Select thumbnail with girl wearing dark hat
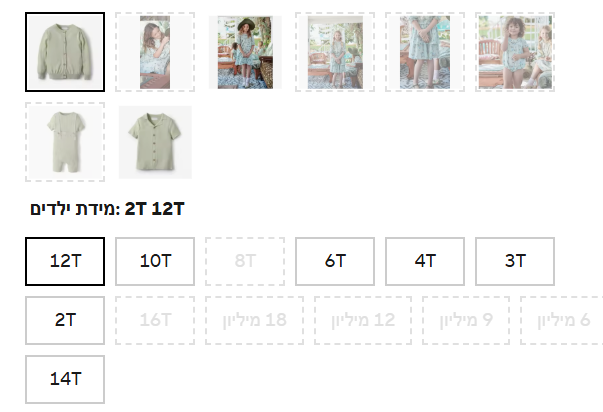 click(245, 52)
